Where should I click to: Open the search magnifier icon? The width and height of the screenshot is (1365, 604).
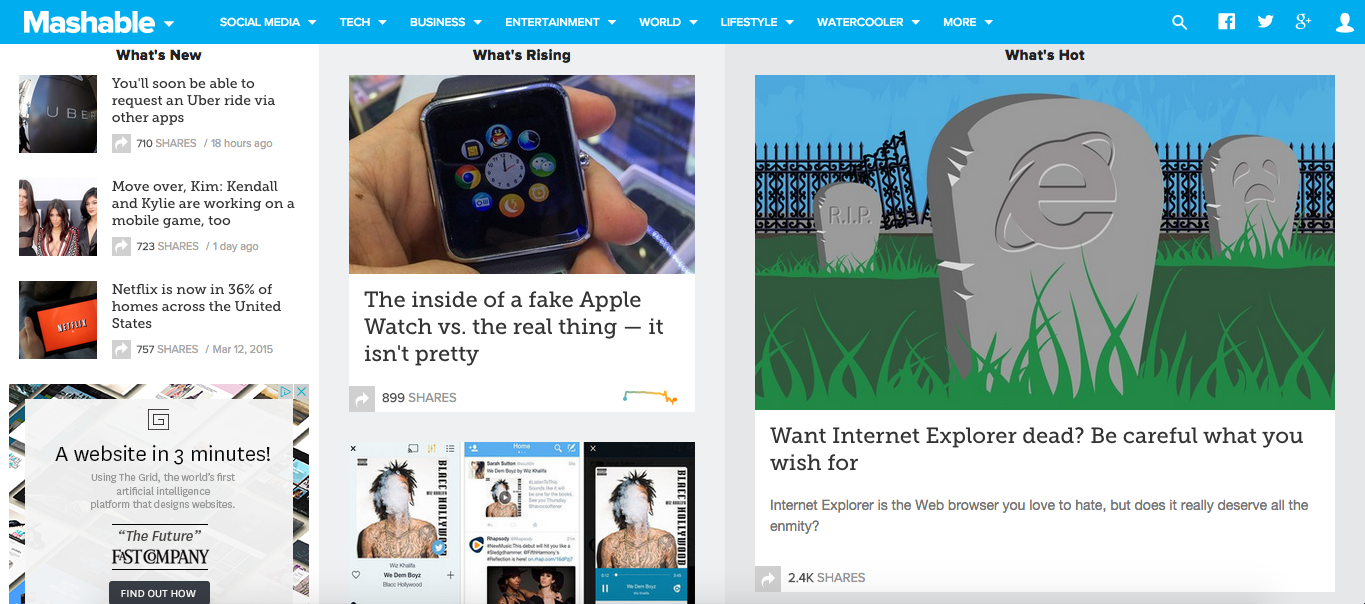coord(1180,22)
